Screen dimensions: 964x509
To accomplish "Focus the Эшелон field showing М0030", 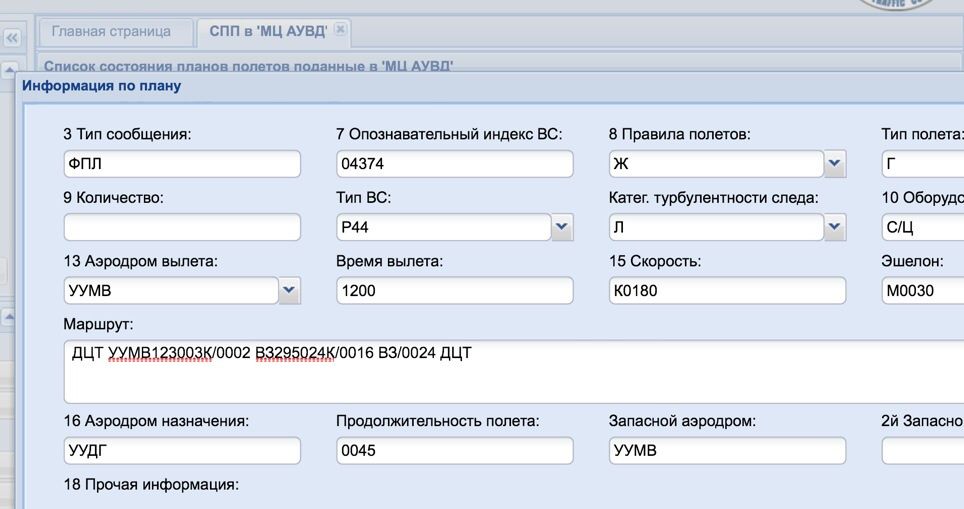I will click(x=923, y=291).
